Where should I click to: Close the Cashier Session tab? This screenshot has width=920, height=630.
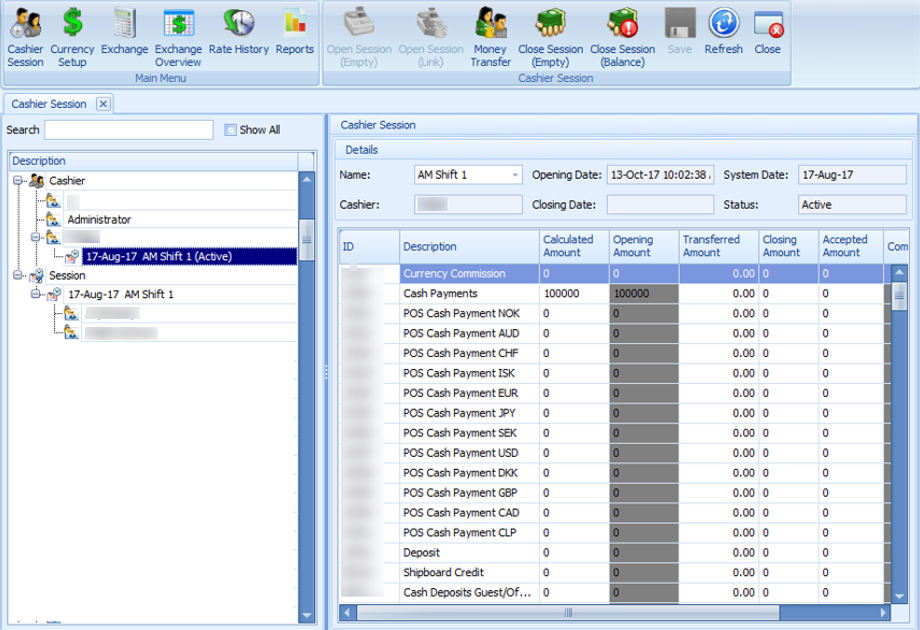[x=103, y=104]
